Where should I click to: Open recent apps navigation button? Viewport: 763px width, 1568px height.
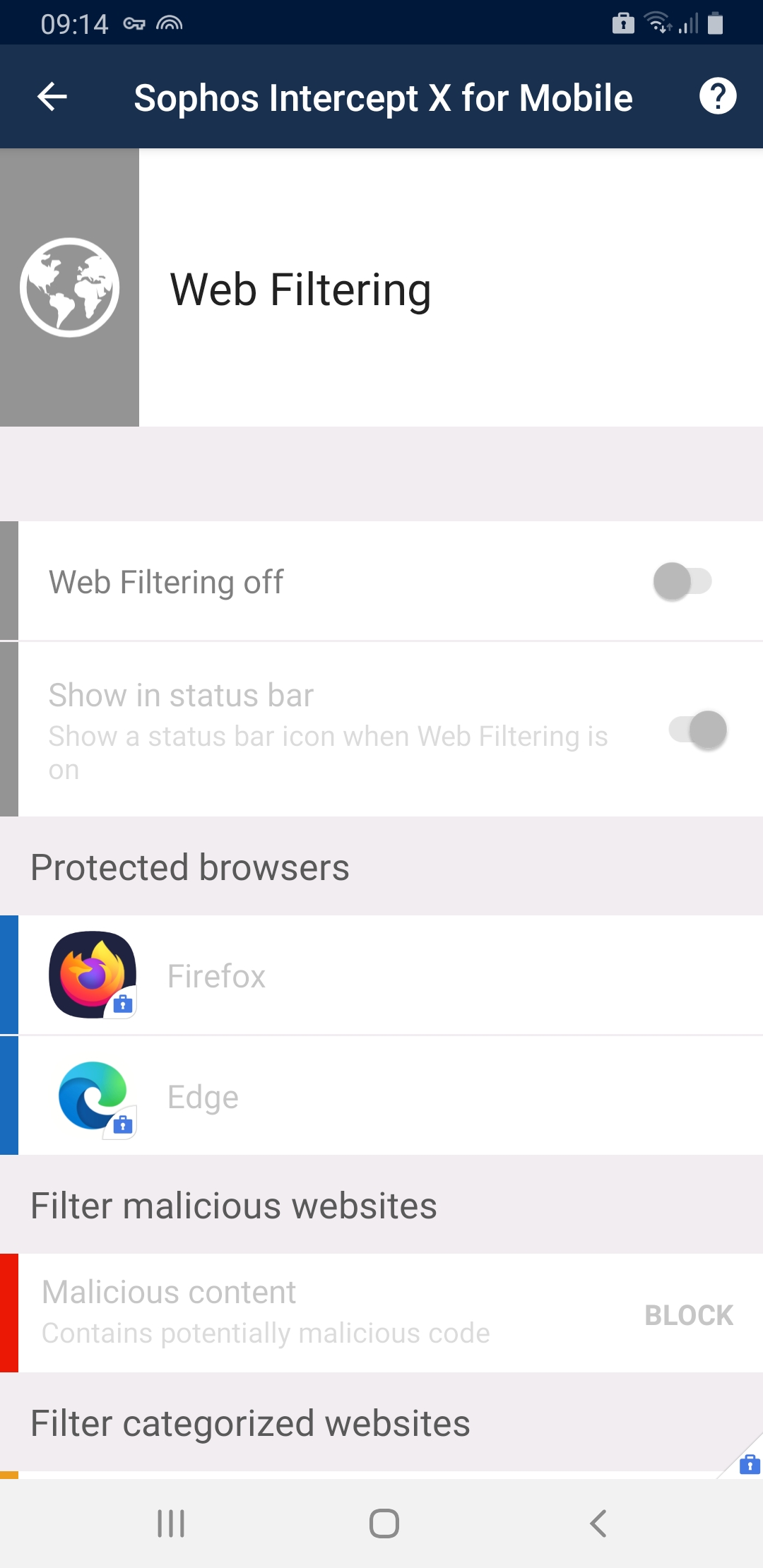171,1524
